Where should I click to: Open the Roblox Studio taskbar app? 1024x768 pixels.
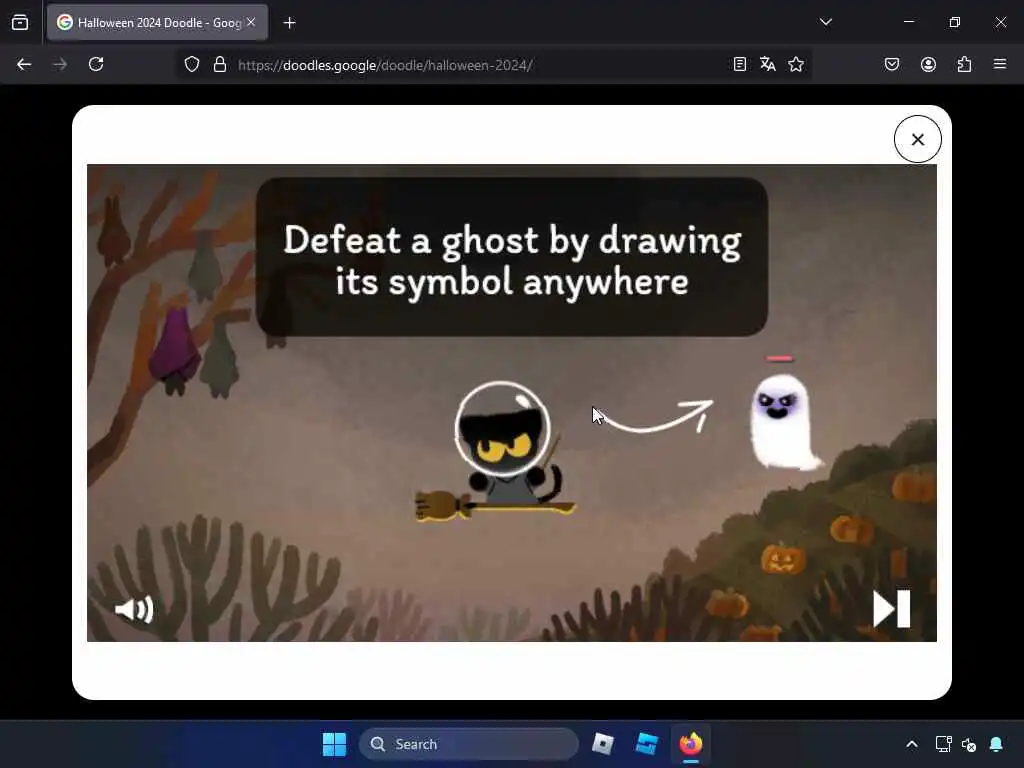point(647,744)
